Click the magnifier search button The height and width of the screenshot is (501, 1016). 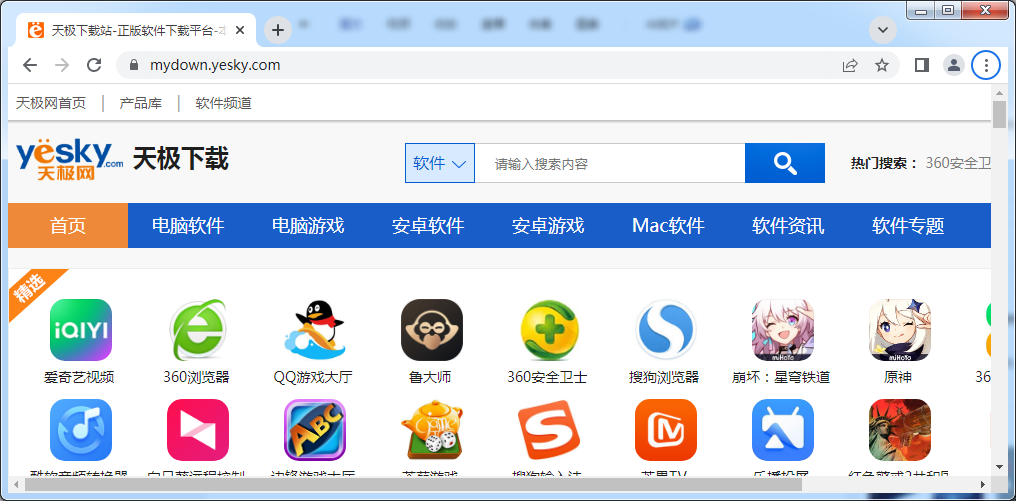[785, 163]
